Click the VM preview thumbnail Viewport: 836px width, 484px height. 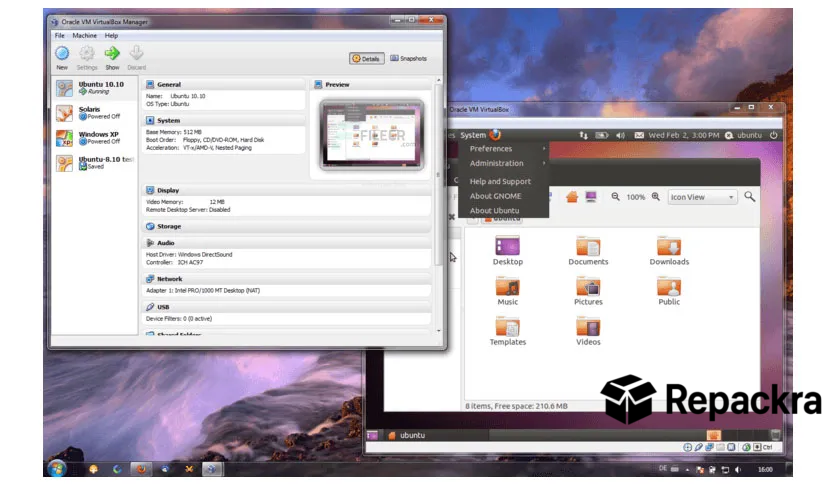coord(372,135)
